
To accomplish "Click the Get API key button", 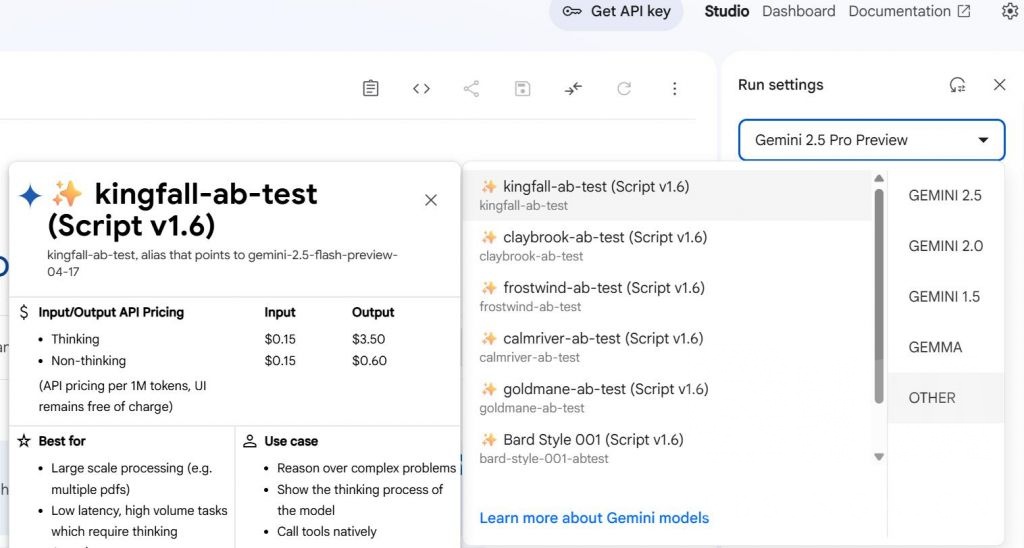I will tap(616, 12).
